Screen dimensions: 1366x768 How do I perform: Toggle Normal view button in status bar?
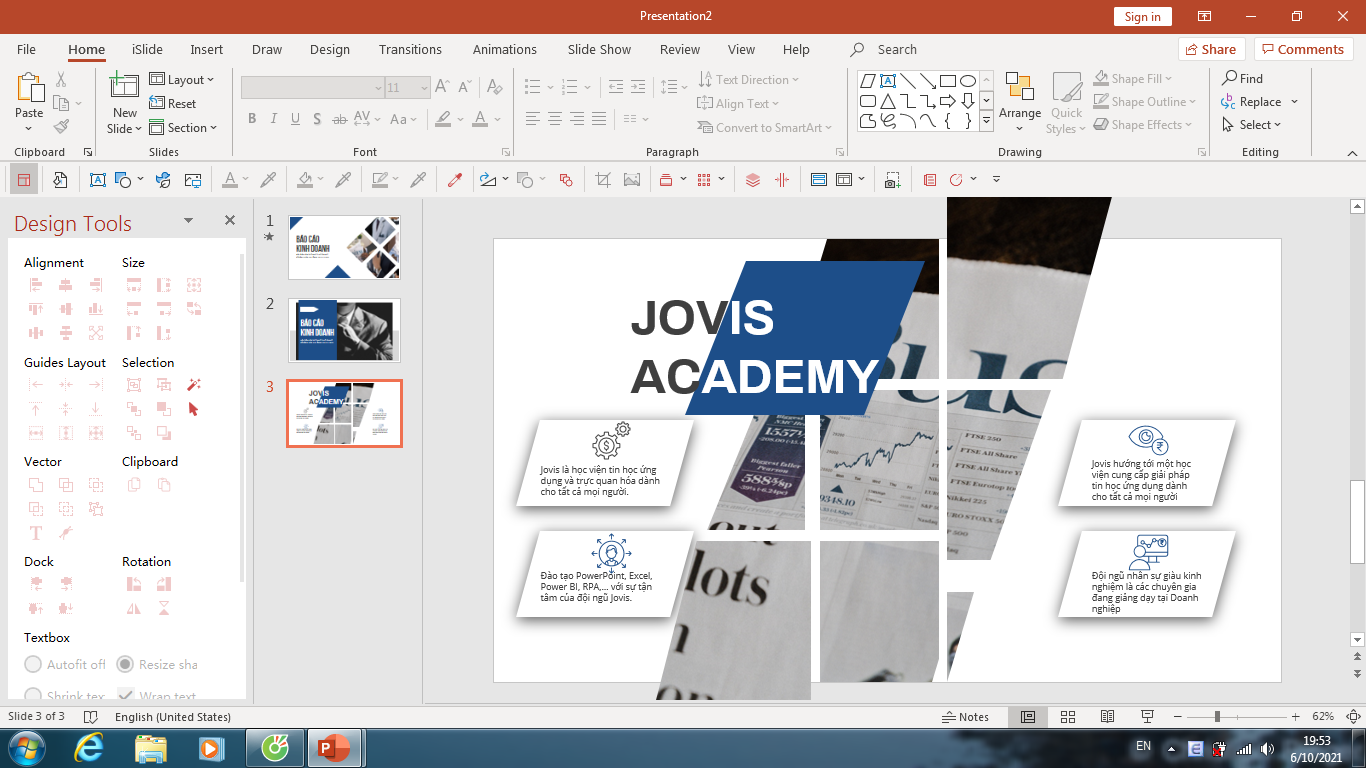coord(1027,717)
